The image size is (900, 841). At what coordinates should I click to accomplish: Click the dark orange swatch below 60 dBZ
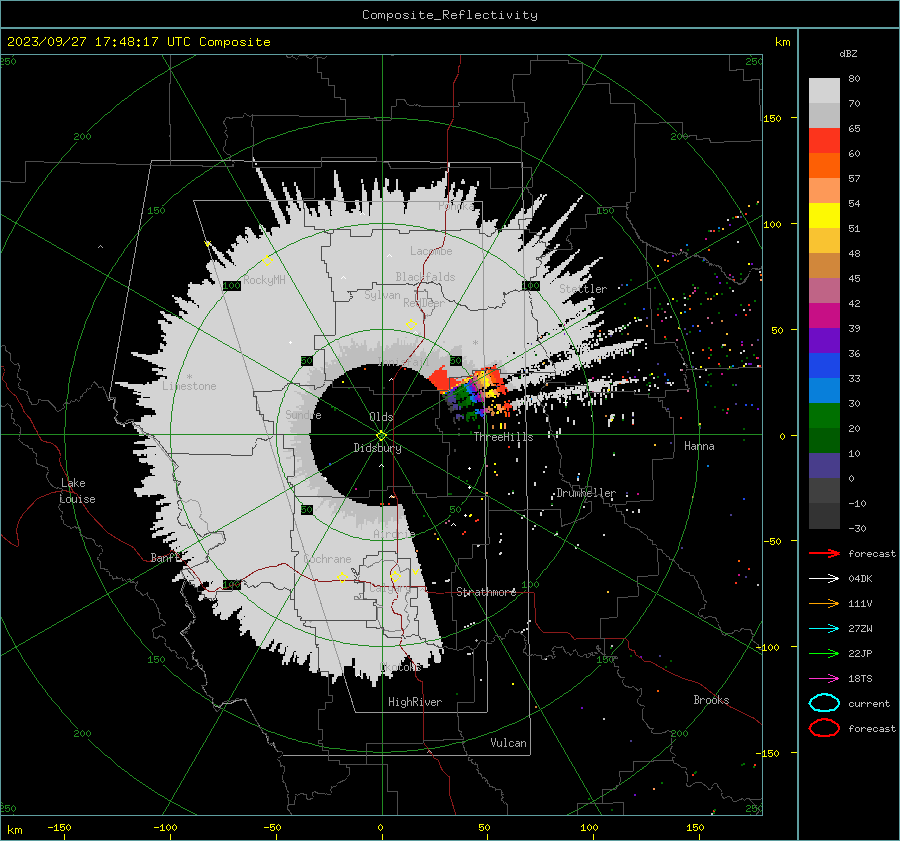pos(824,166)
